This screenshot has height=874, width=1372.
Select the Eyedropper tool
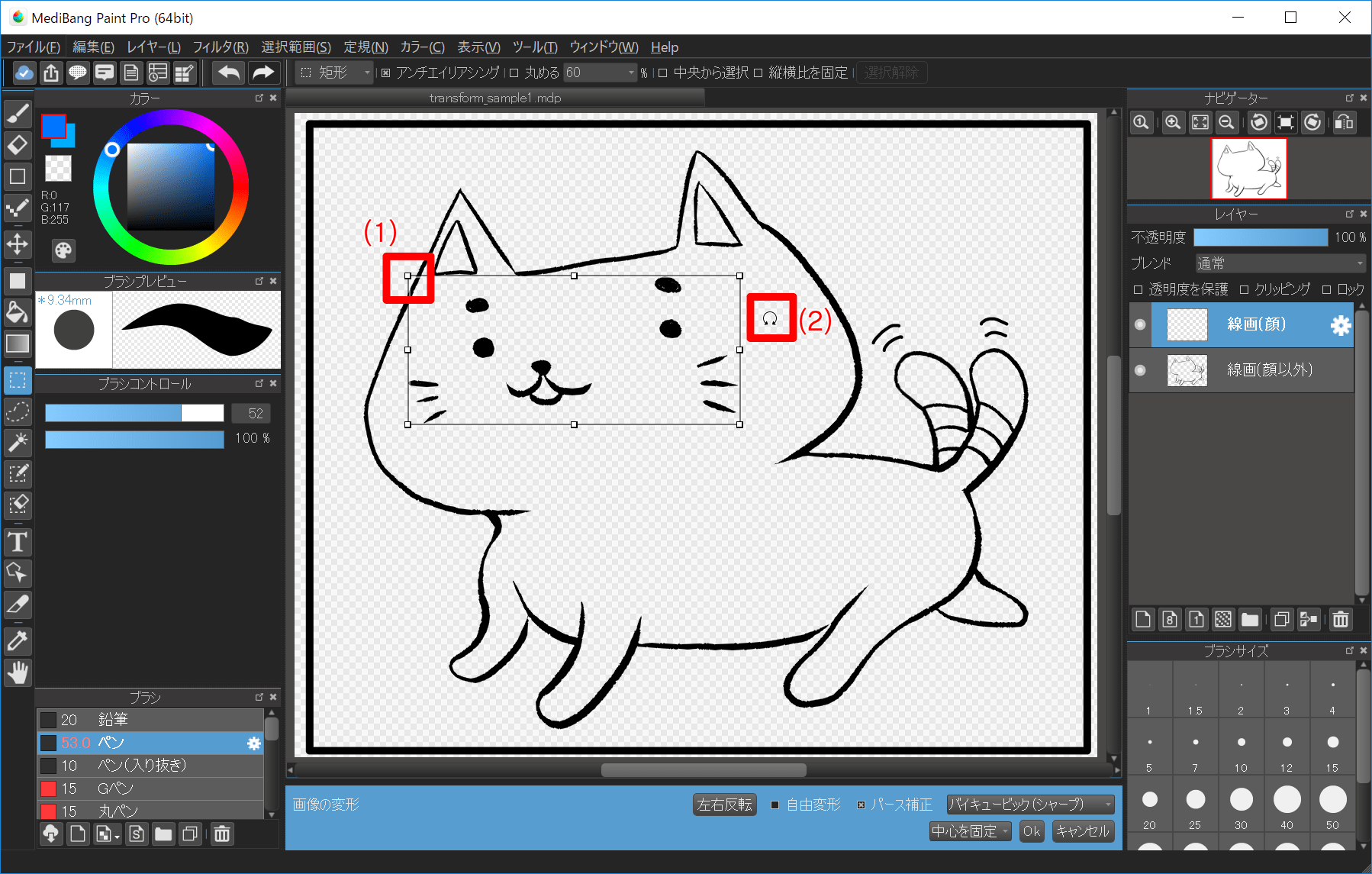(x=18, y=641)
